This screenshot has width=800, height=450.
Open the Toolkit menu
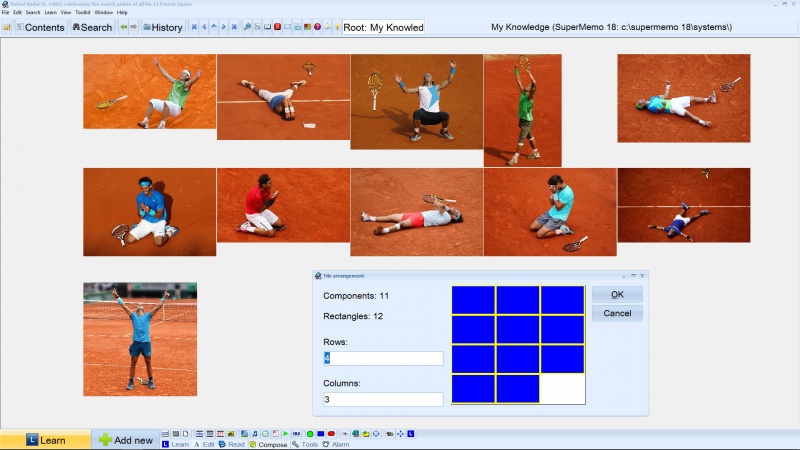pos(83,12)
